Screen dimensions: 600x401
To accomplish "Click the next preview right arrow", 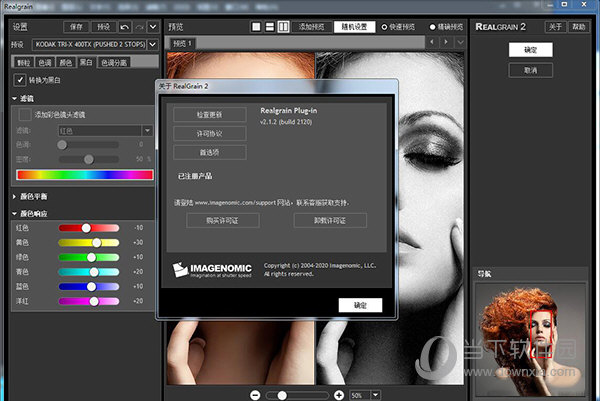I will pyautogui.click(x=446, y=42).
